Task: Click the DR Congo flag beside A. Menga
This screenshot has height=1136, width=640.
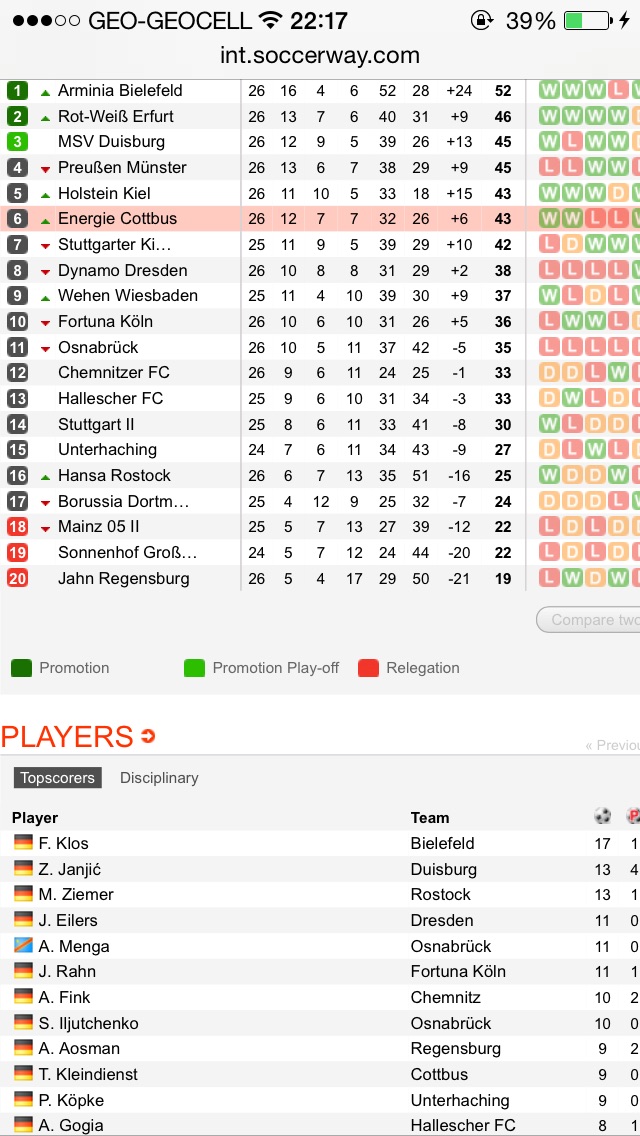Action: (x=23, y=946)
